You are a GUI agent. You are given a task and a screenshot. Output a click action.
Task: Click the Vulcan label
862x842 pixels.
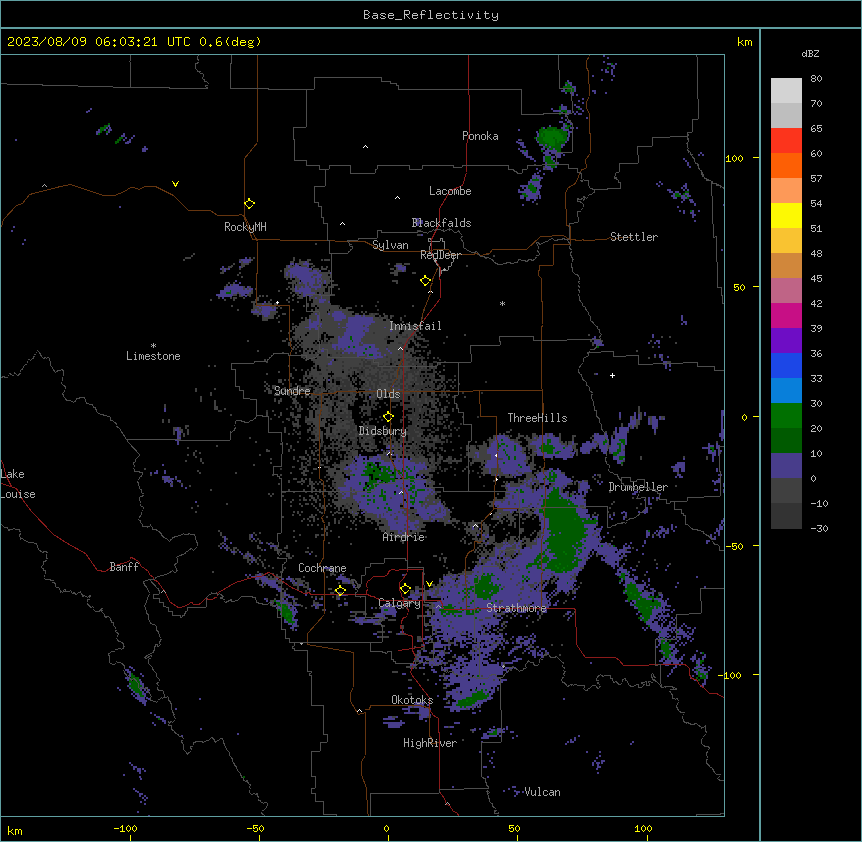tap(542, 792)
